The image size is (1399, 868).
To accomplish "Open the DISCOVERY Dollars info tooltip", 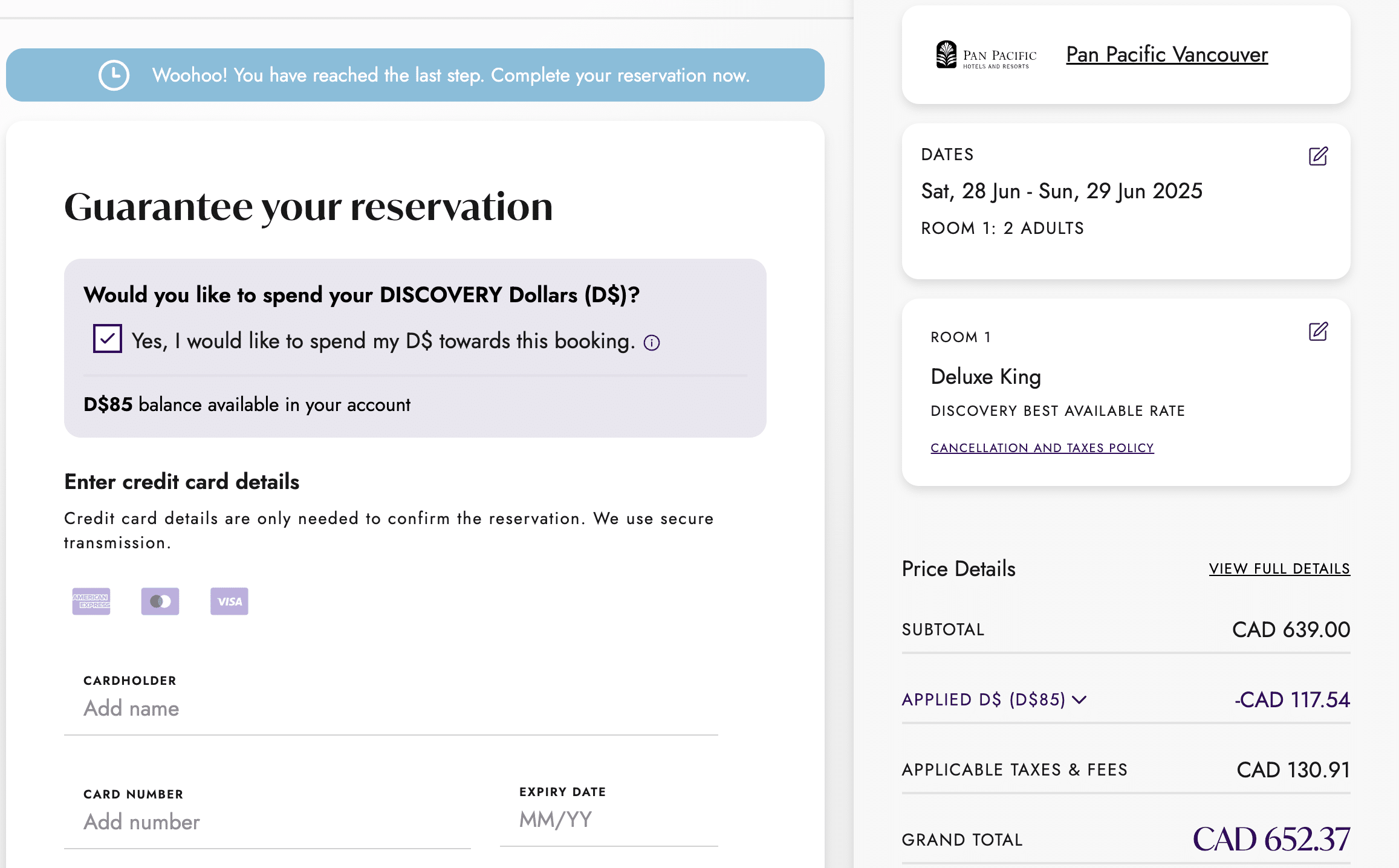I will 651,342.
